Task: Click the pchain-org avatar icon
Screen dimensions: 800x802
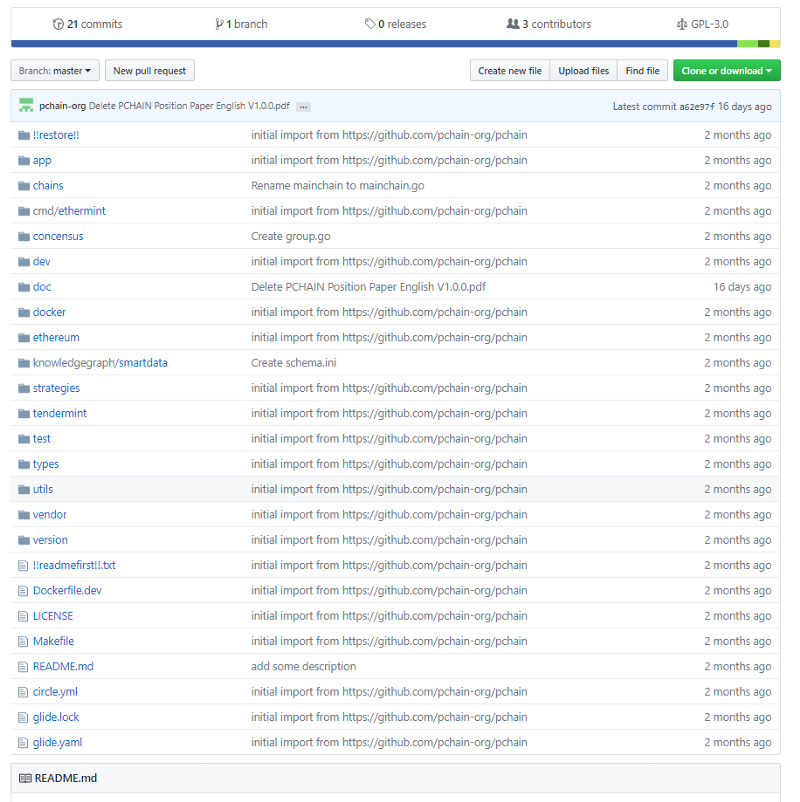Action: point(26,105)
